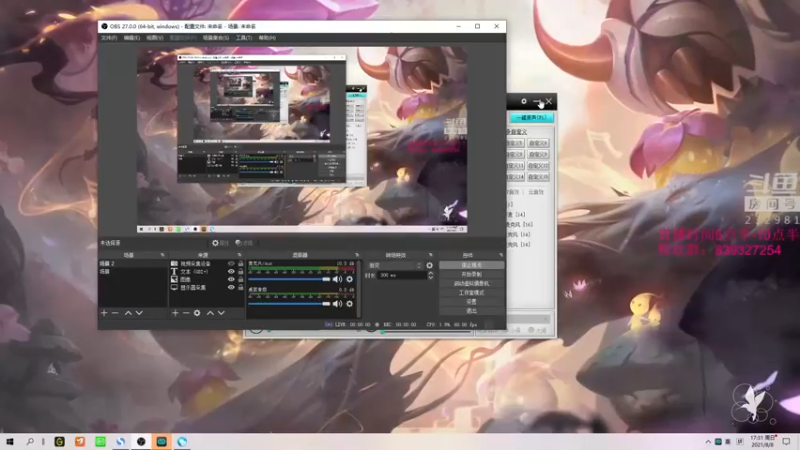Open the Windows Start menu
The width and height of the screenshot is (800, 450).
tap(9, 441)
